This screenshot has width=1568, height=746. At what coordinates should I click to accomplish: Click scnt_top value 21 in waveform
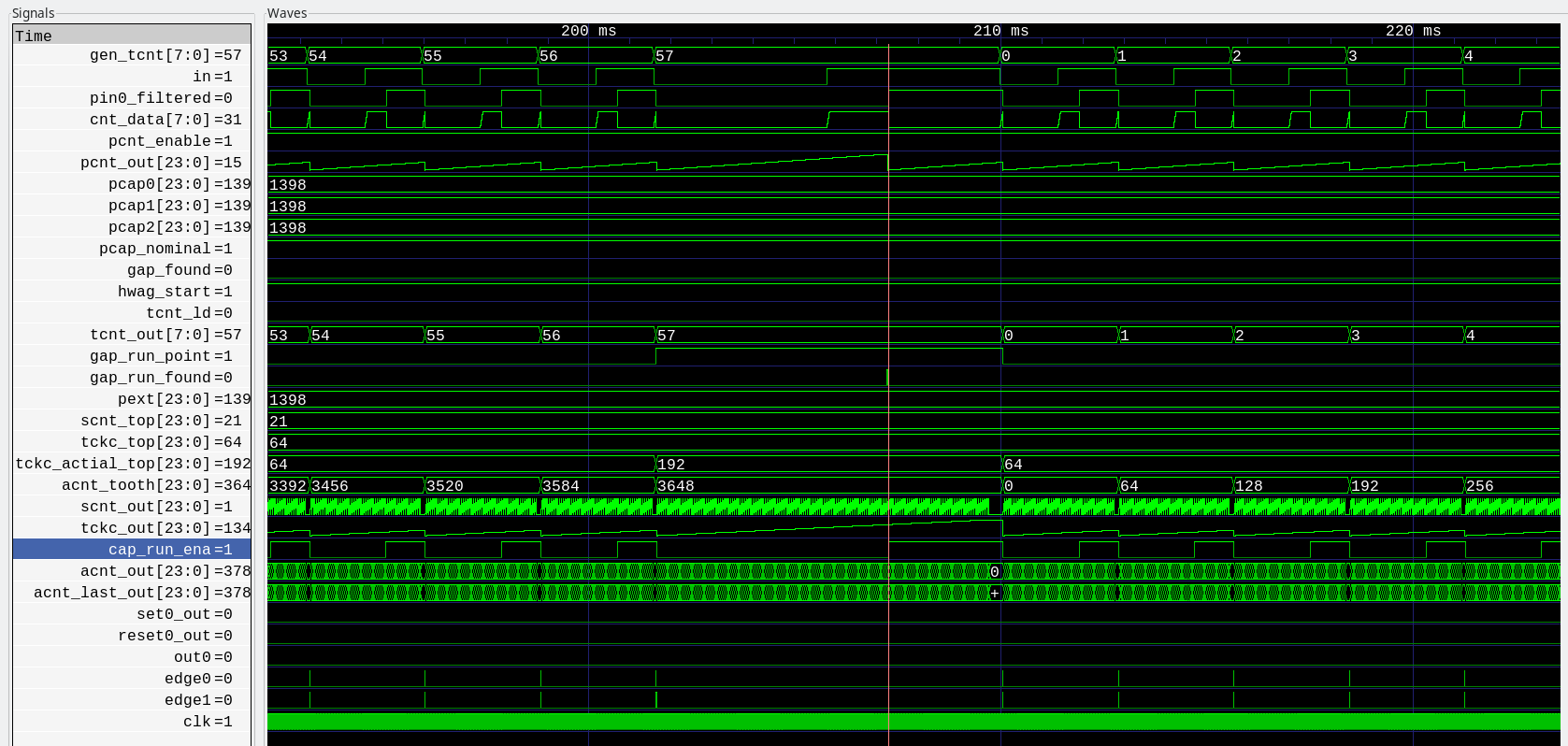pos(278,422)
